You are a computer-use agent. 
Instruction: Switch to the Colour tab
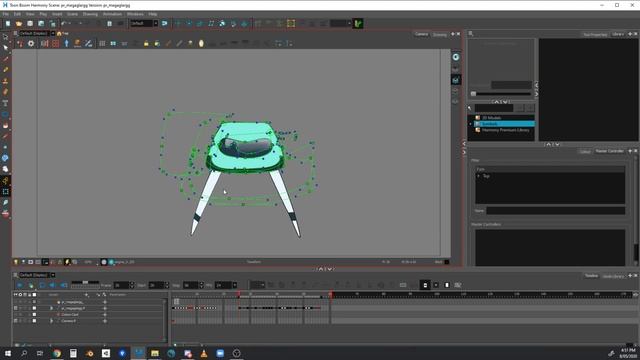click(x=584, y=151)
